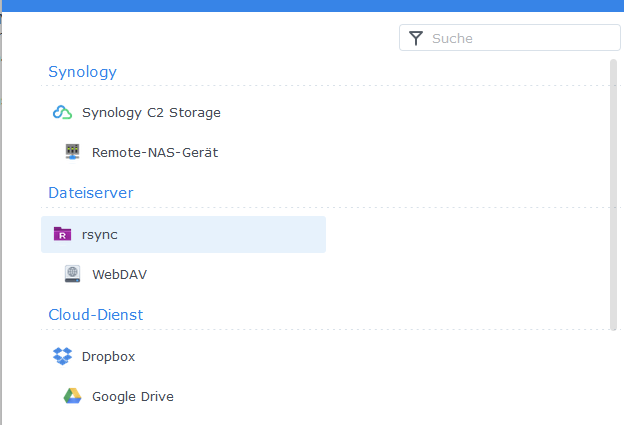This screenshot has height=425, width=624.
Task: Click the filter funnel icon in search
Action: coord(416,38)
